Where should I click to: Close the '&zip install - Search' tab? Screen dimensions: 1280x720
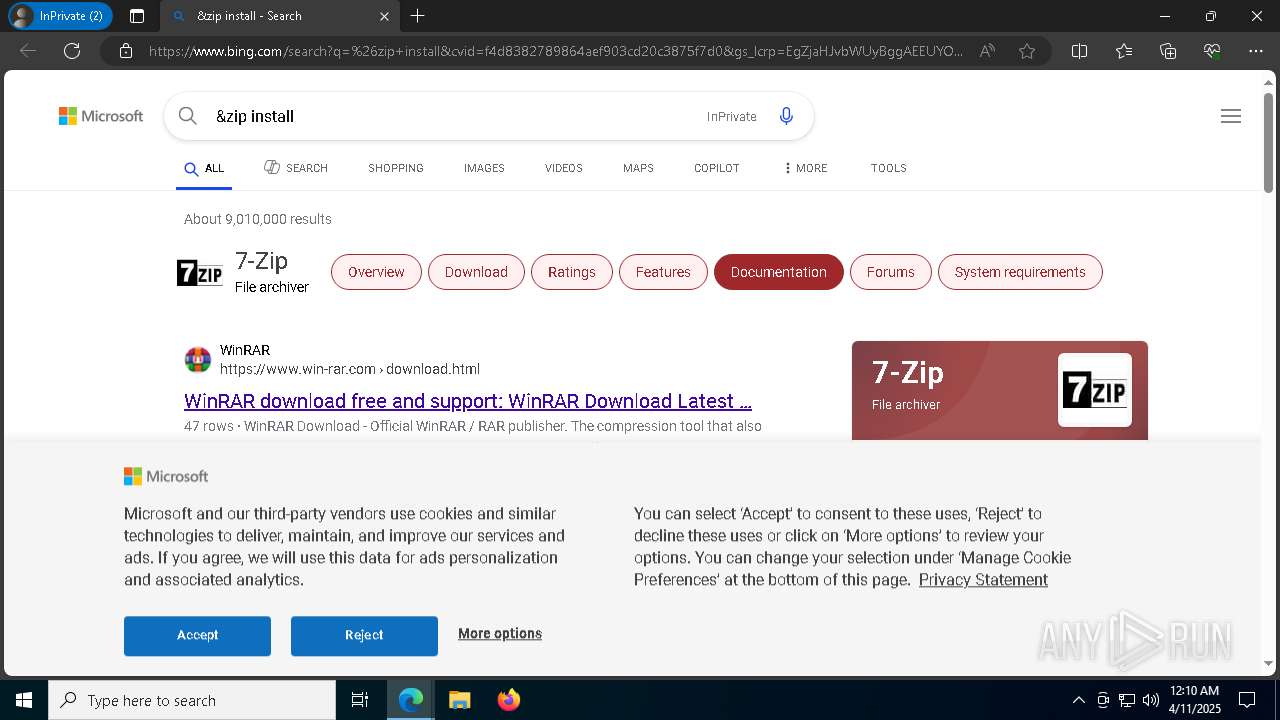point(385,16)
